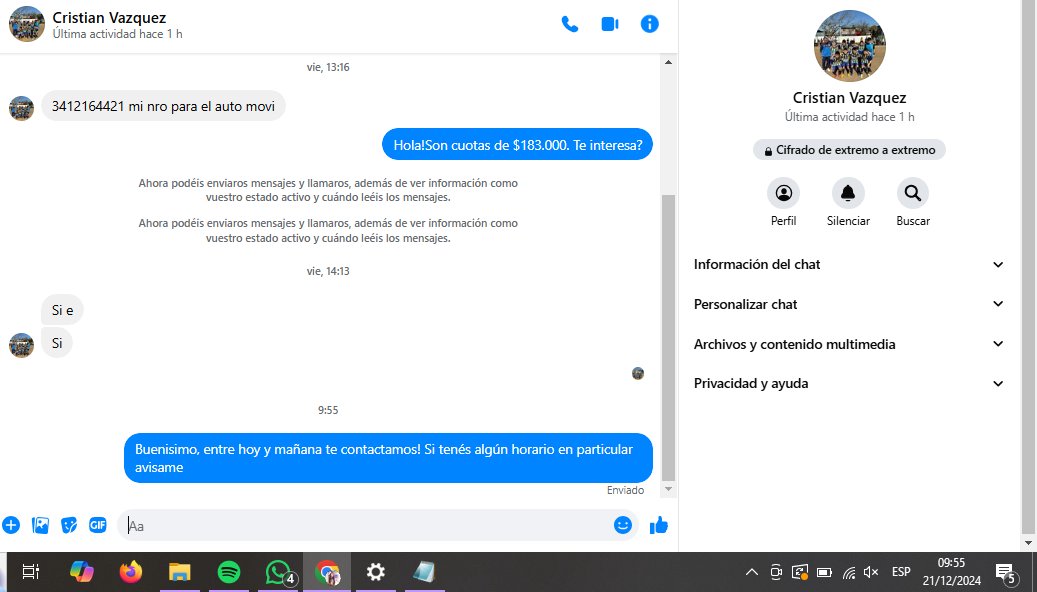
Task: Open Spotify from the taskbar
Action: click(229, 572)
